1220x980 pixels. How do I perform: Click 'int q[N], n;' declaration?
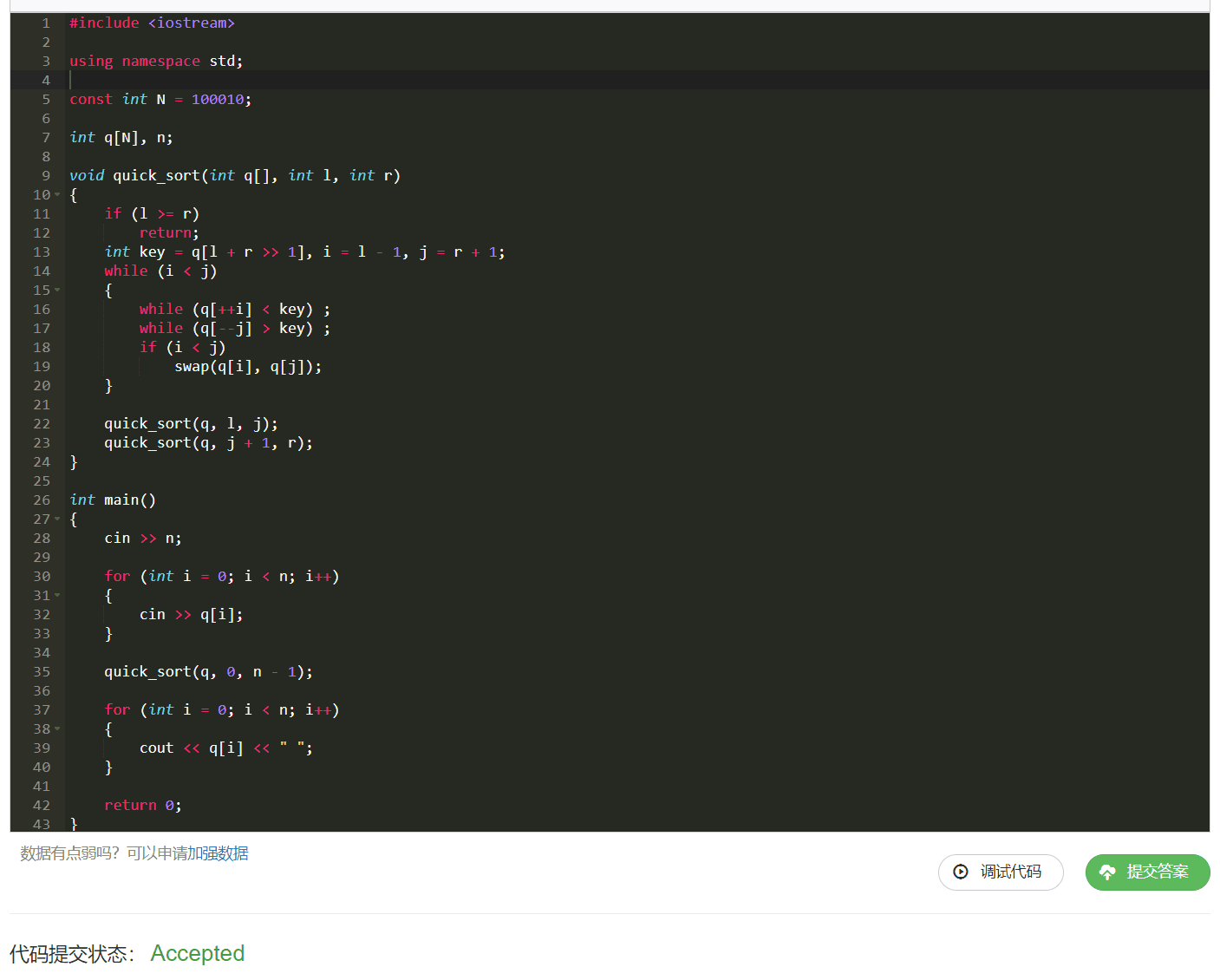tap(121, 137)
